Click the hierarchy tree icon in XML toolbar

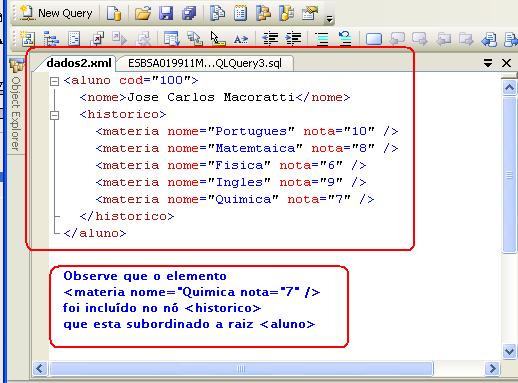[x=51, y=39]
